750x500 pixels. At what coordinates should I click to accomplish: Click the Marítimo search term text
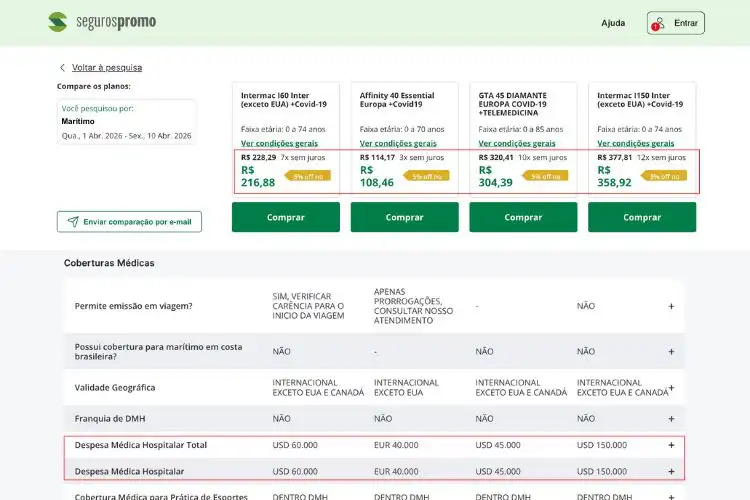[x=78, y=121]
